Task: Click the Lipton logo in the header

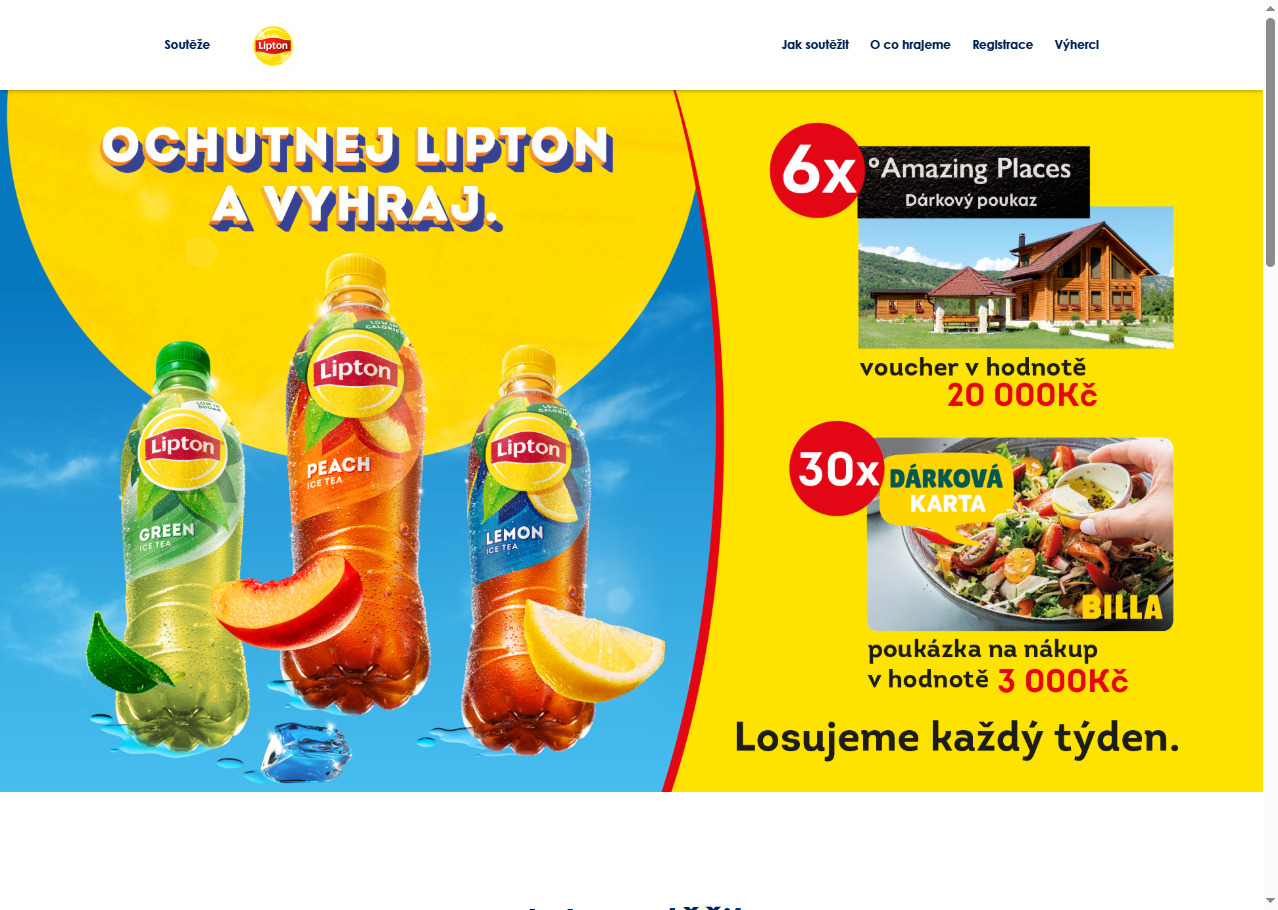Action: pyautogui.click(x=273, y=46)
